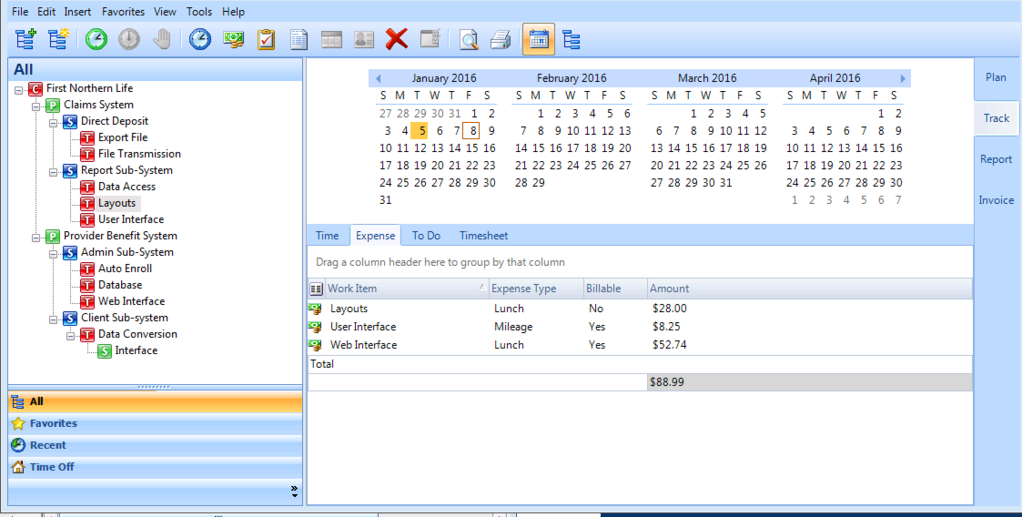The width and height of the screenshot is (1022, 517).
Task: Click the blue S icon for Direct Deposit
Action: point(70,121)
